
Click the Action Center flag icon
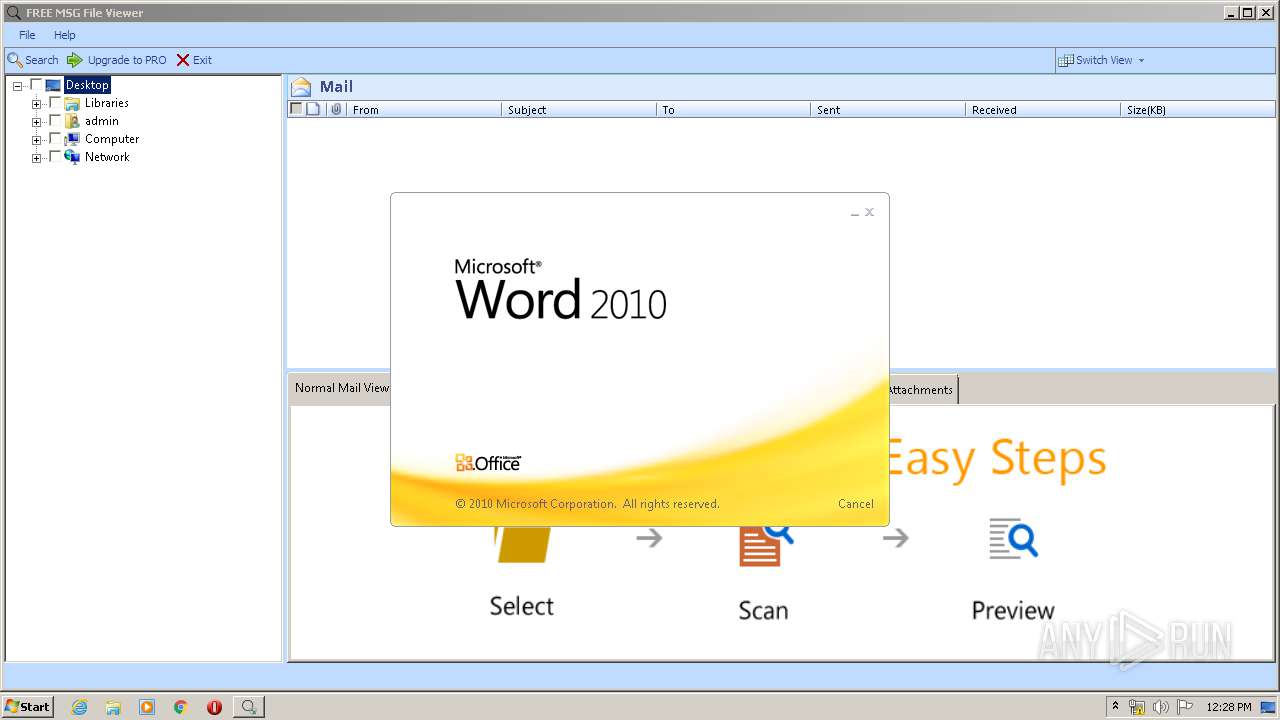pyautogui.click(x=1185, y=707)
